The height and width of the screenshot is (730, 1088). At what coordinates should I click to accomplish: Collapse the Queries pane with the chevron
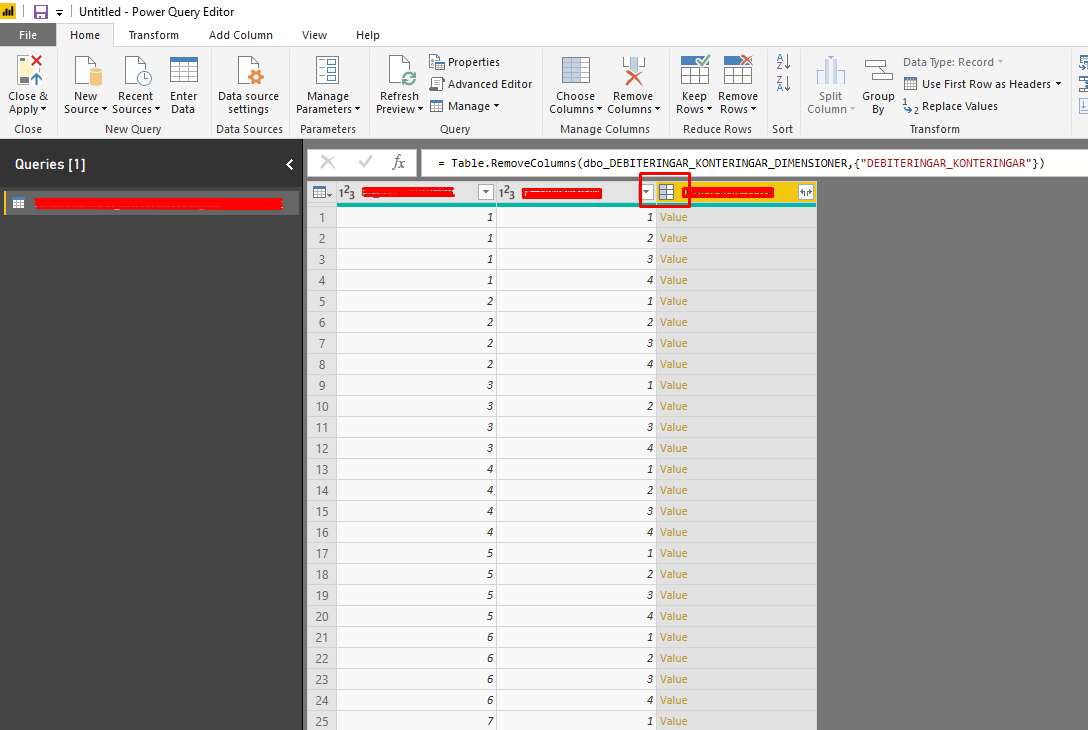pos(290,164)
